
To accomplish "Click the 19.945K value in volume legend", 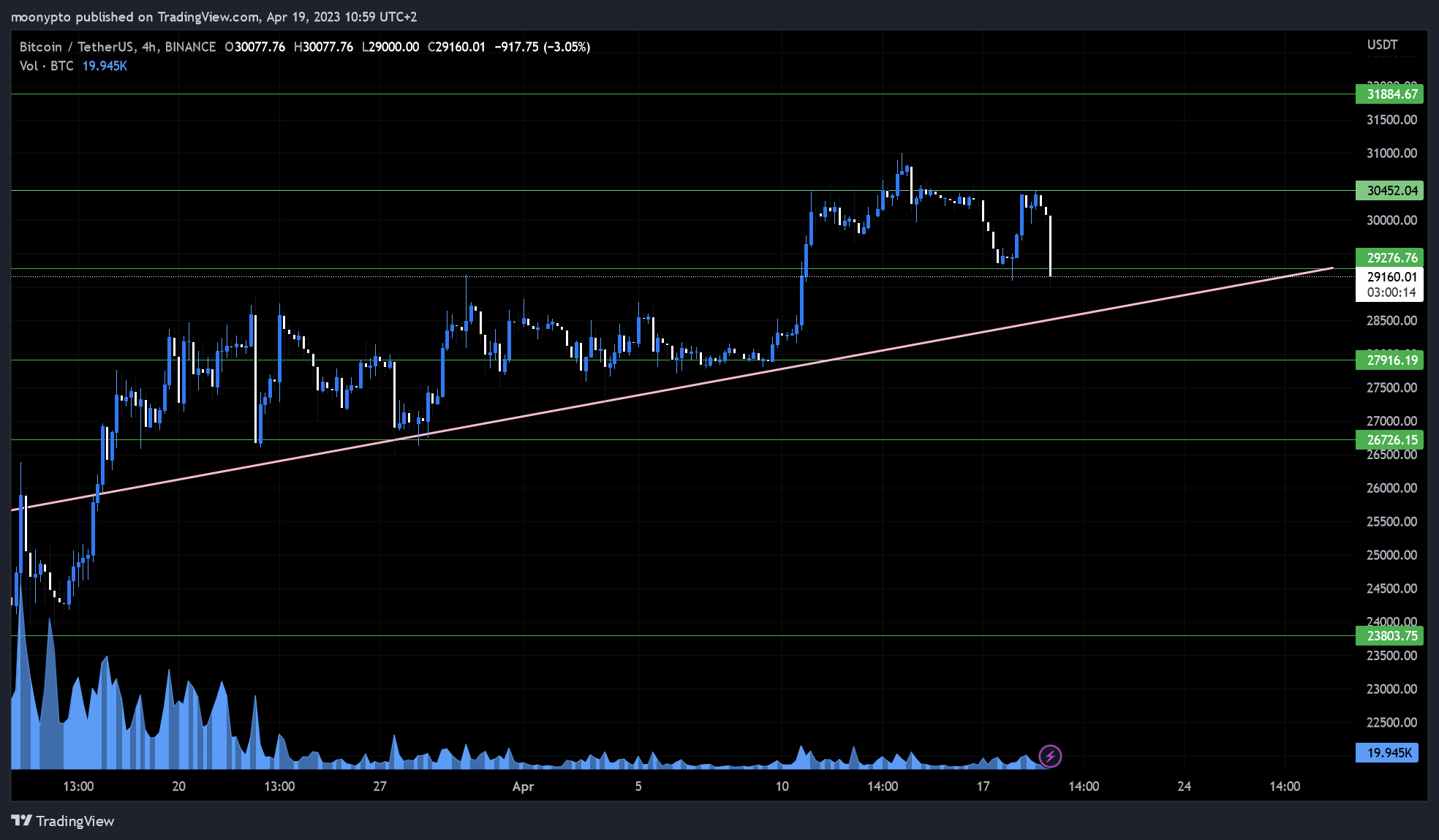I will [105, 66].
